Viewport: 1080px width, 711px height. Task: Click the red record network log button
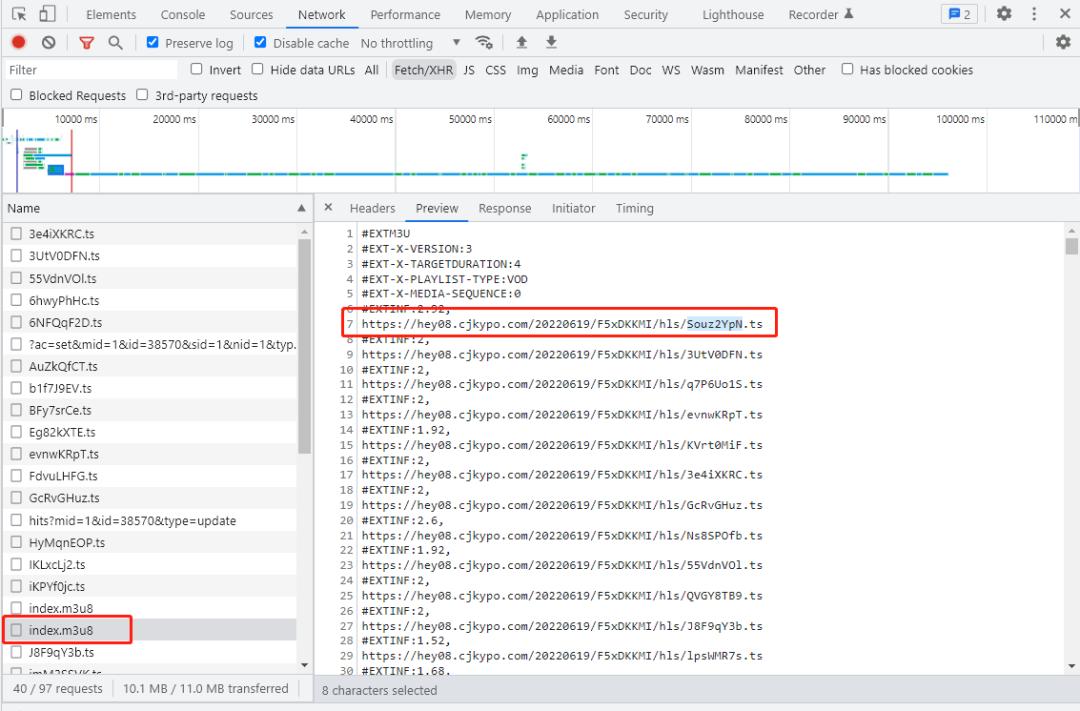(x=18, y=43)
